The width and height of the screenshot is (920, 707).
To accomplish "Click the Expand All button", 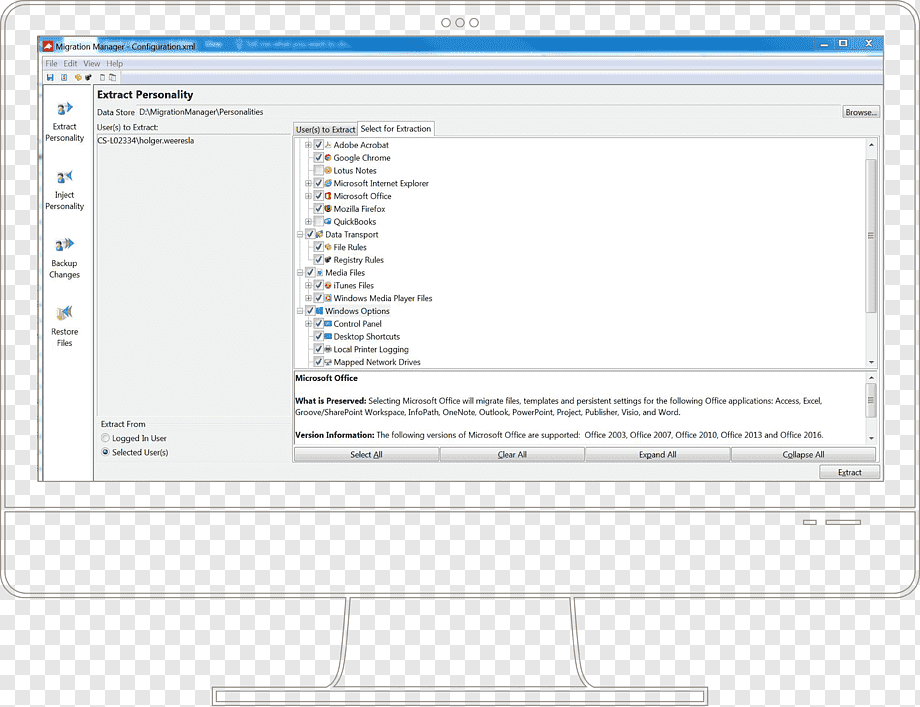I will 658,455.
